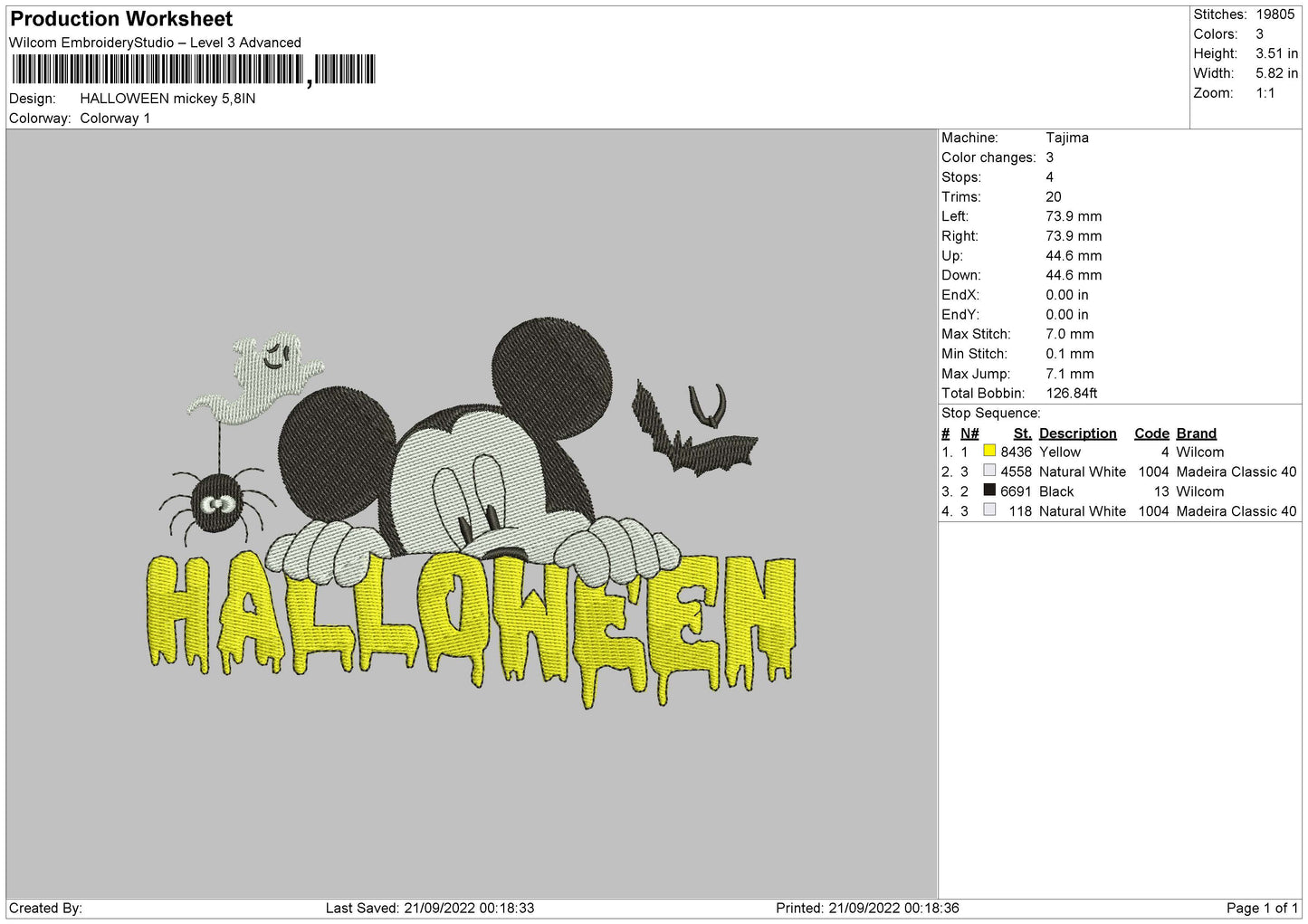Click the N# column header

coord(969,433)
